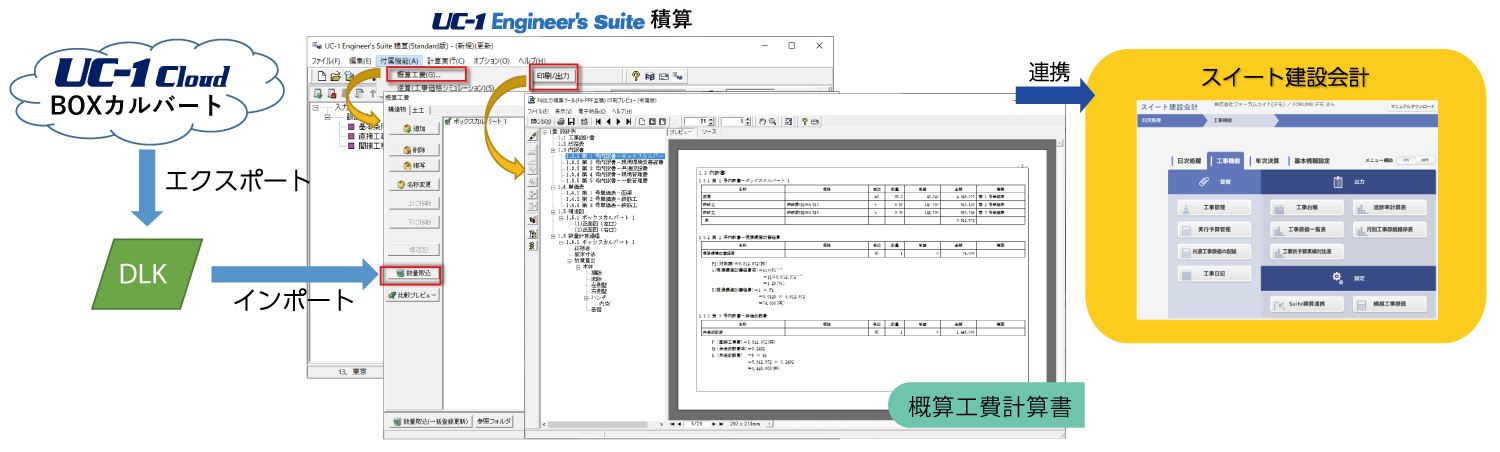Viewport: 1500px width, 452px height.
Task: Click 閉じる button in preview toolbar
Action: 541,122
